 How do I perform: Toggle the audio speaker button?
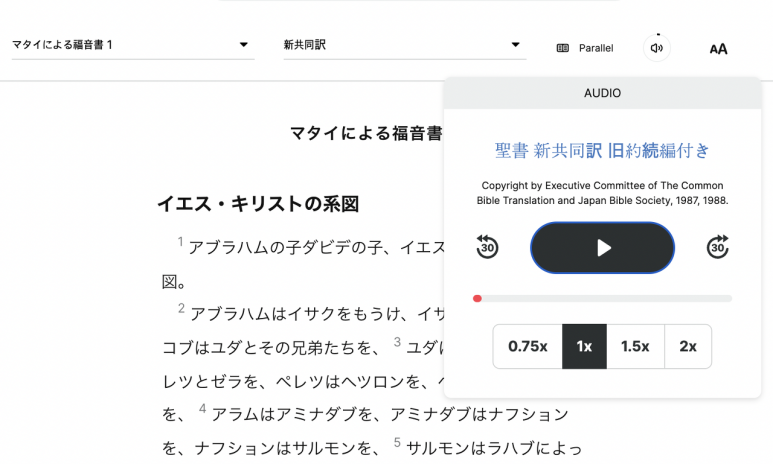pos(657,48)
